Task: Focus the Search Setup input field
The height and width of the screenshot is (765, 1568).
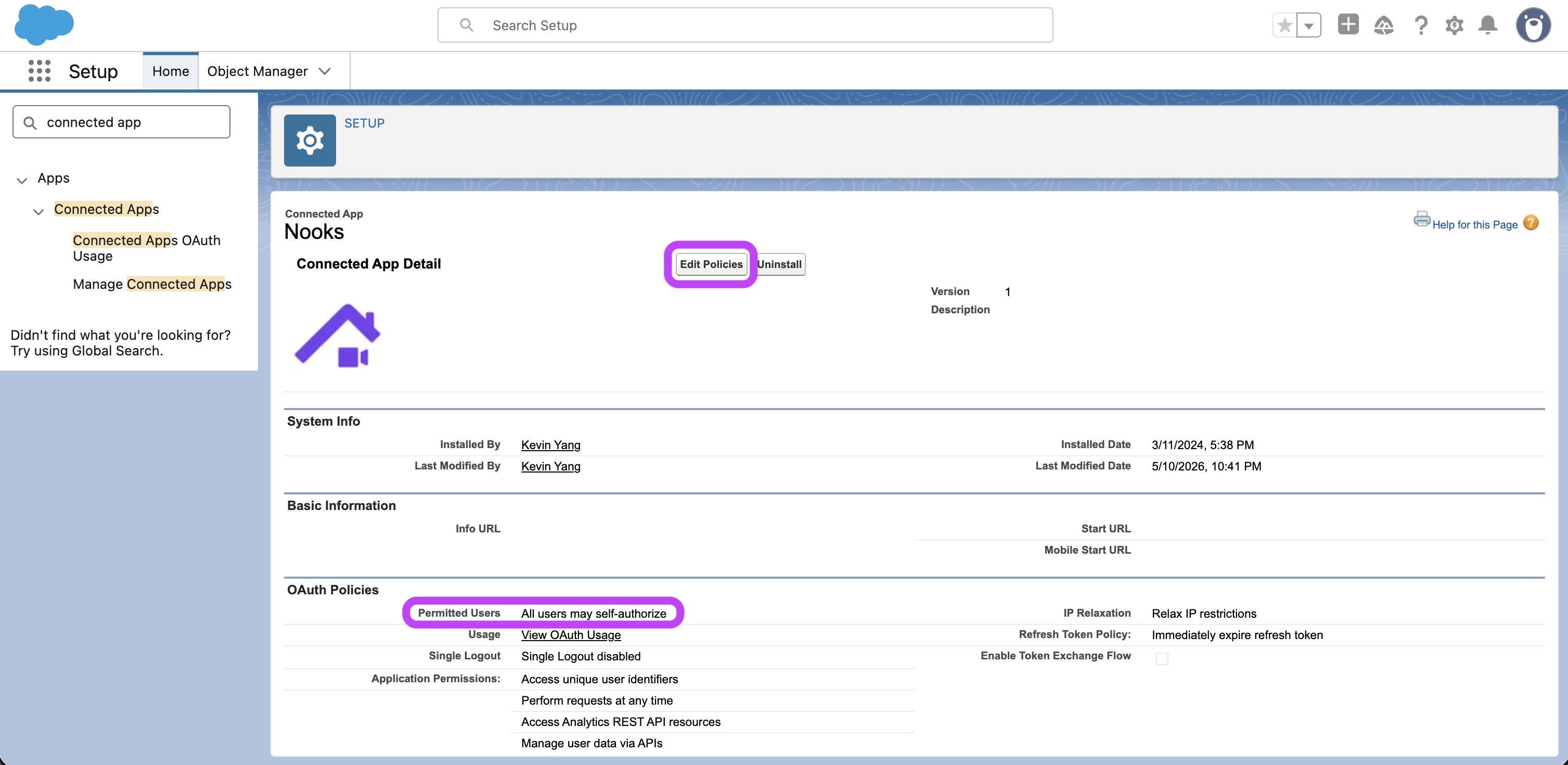Action: tap(745, 25)
